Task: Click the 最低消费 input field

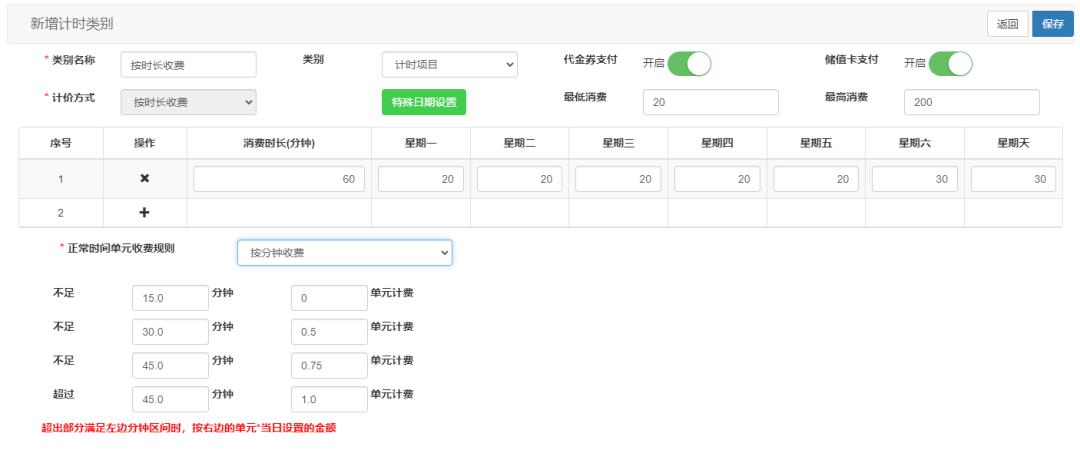Action: [x=711, y=102]
